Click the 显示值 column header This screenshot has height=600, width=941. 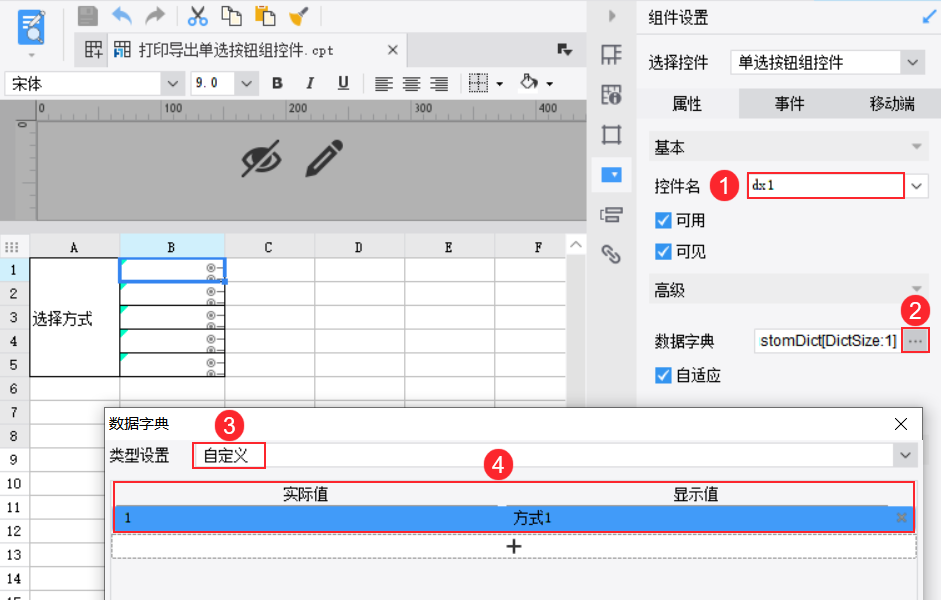pyautogui.click(x=696, y=494)
